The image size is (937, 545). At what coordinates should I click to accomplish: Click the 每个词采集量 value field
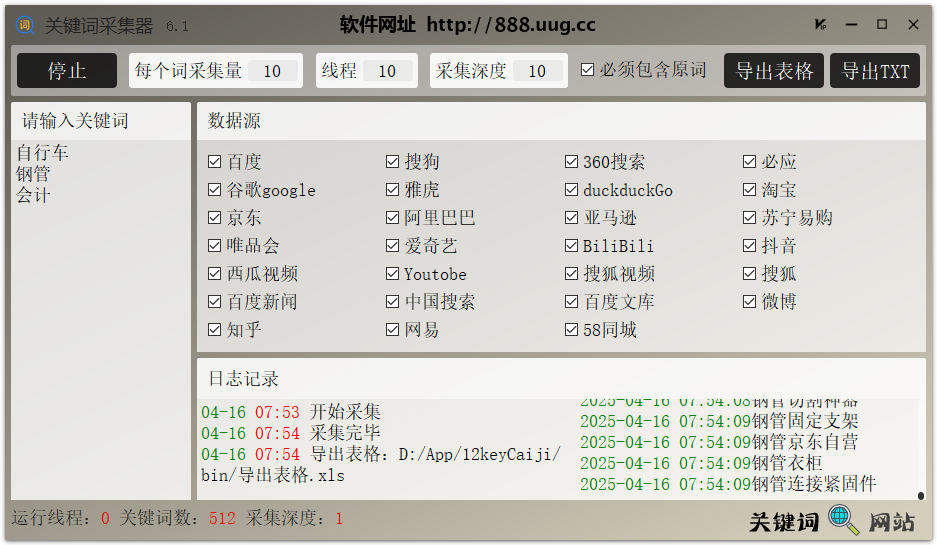tap(272, 71)
